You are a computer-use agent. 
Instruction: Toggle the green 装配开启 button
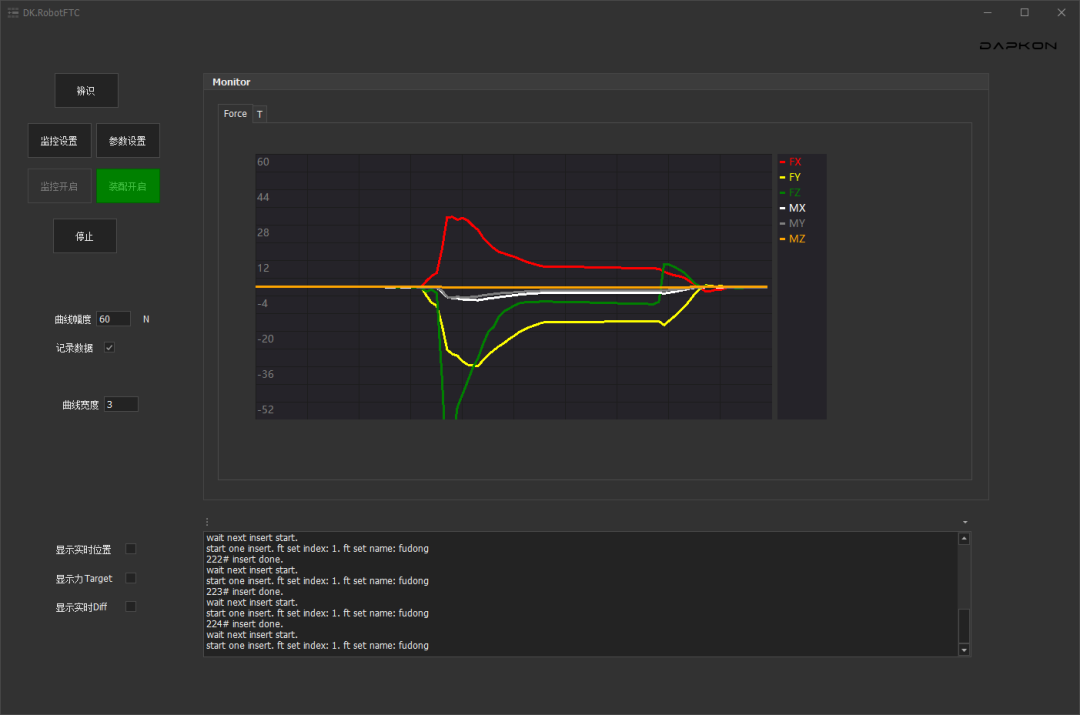pos(127,186)
